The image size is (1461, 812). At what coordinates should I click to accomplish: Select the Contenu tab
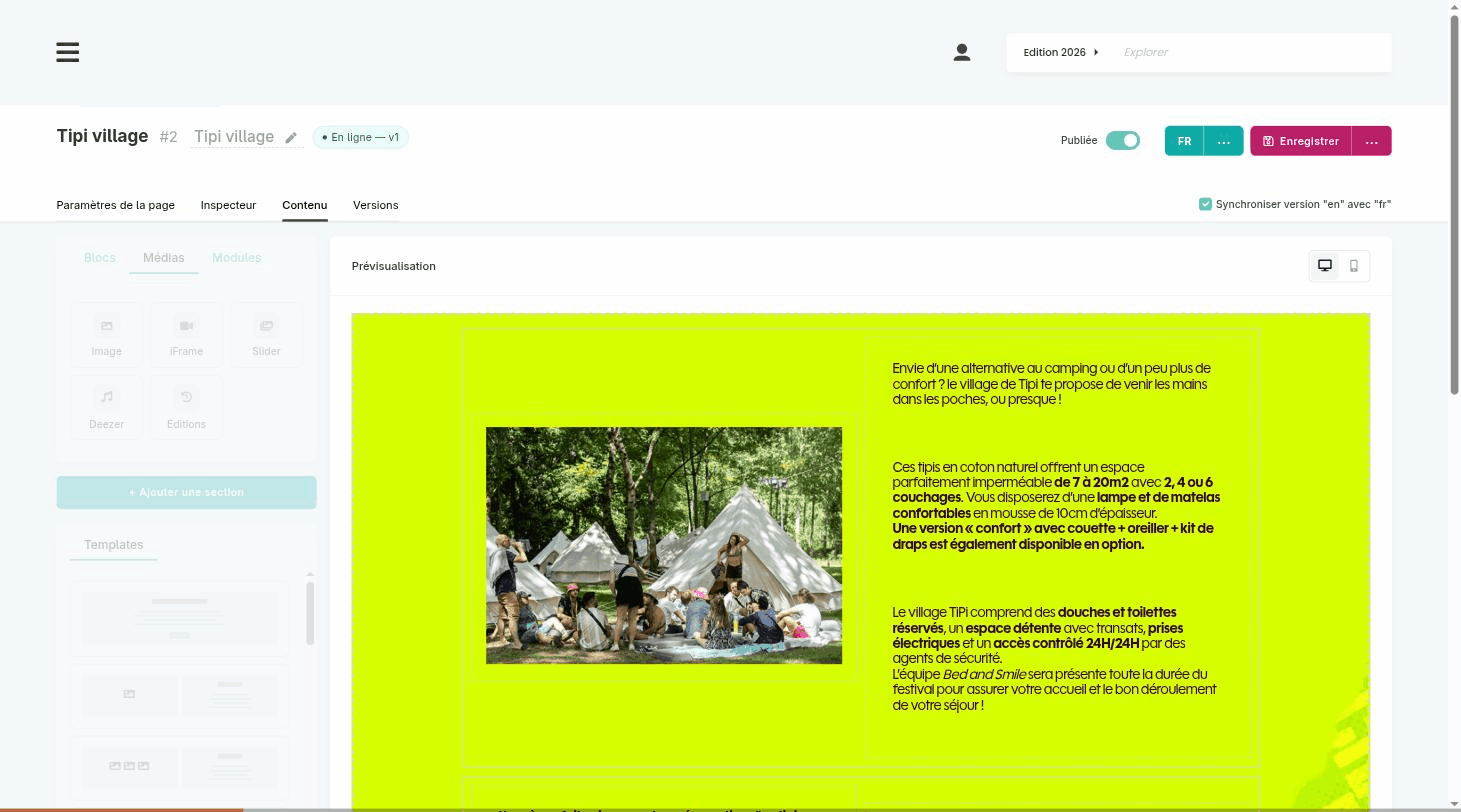coord(305,205)
